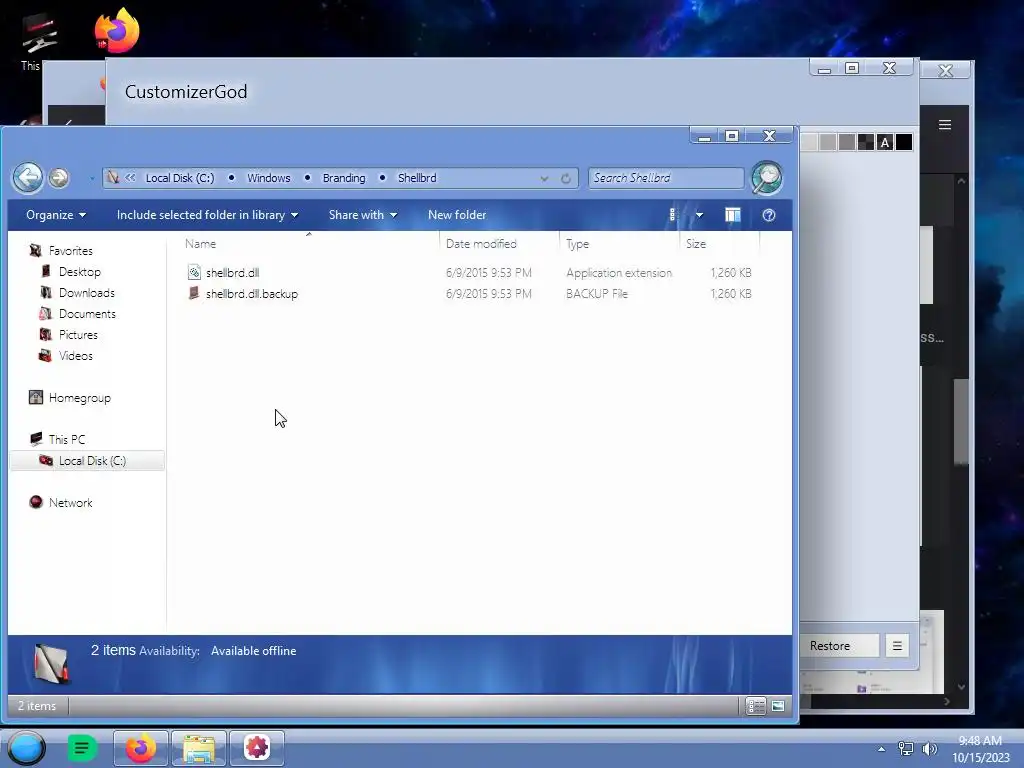1024x768 pixels.
Task: Switch to large thumbnails view in status bar
Action: [x=778, y=706]
